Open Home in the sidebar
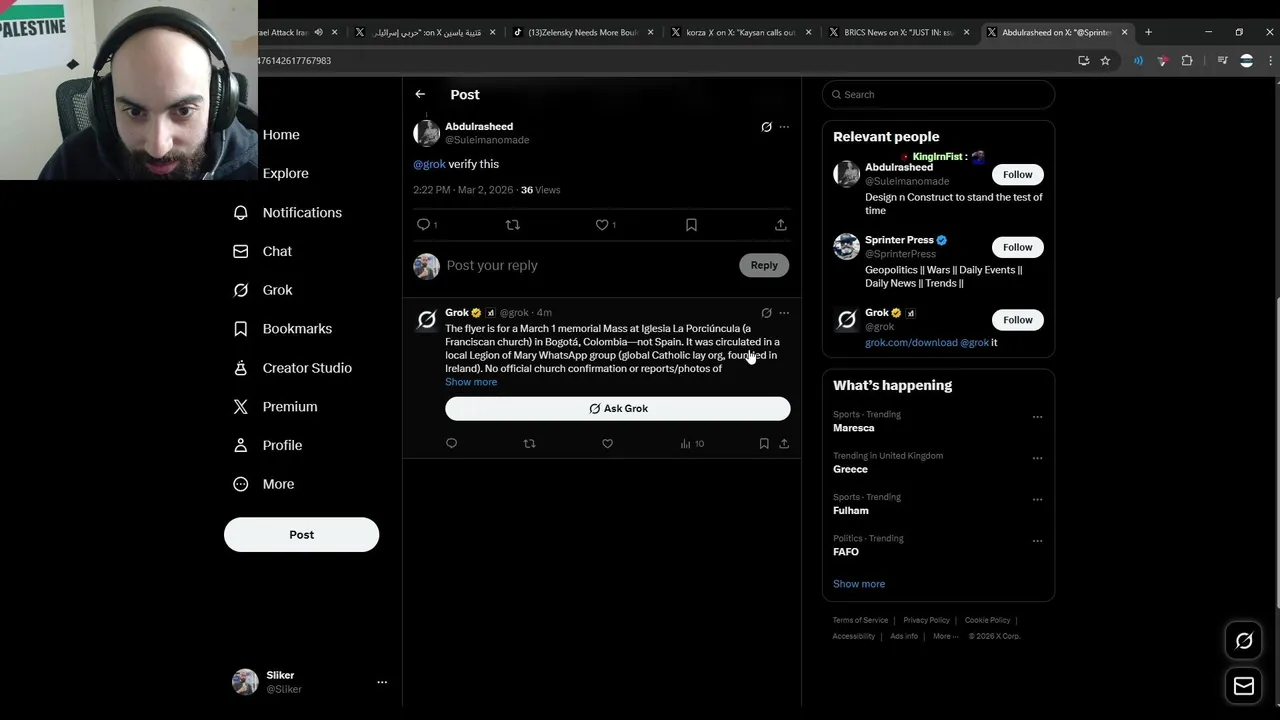The height and width of the screenshot is (720, 1280). (281, 135)
